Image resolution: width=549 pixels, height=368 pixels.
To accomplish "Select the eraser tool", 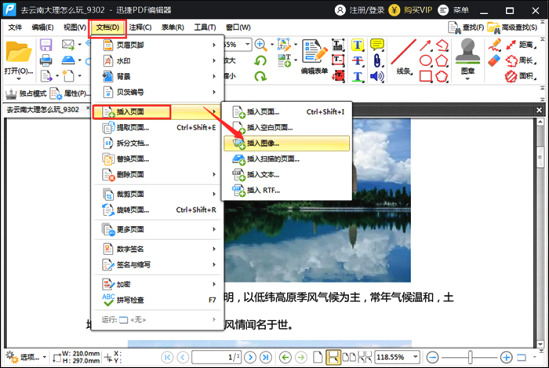I will (x=494, y=60).
